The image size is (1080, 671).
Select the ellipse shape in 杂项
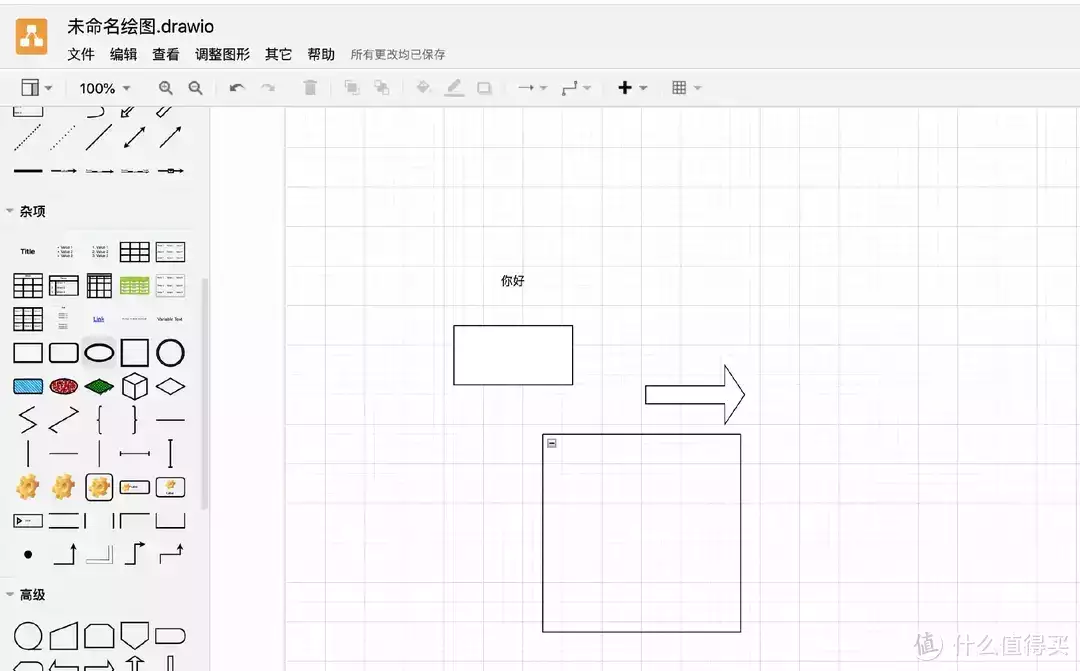click(x=99, y=353)
